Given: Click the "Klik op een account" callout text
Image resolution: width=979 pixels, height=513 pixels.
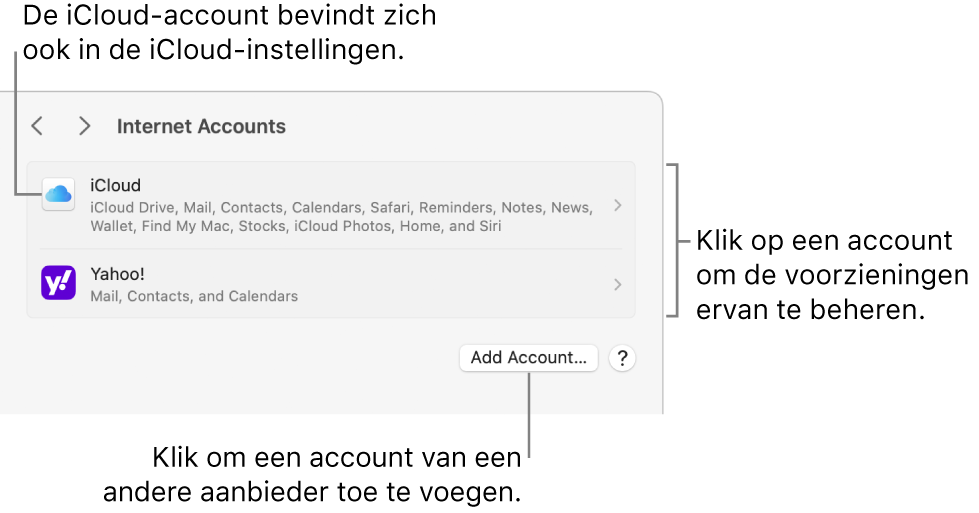Looking at the screenshot, I should pos(823,241).
